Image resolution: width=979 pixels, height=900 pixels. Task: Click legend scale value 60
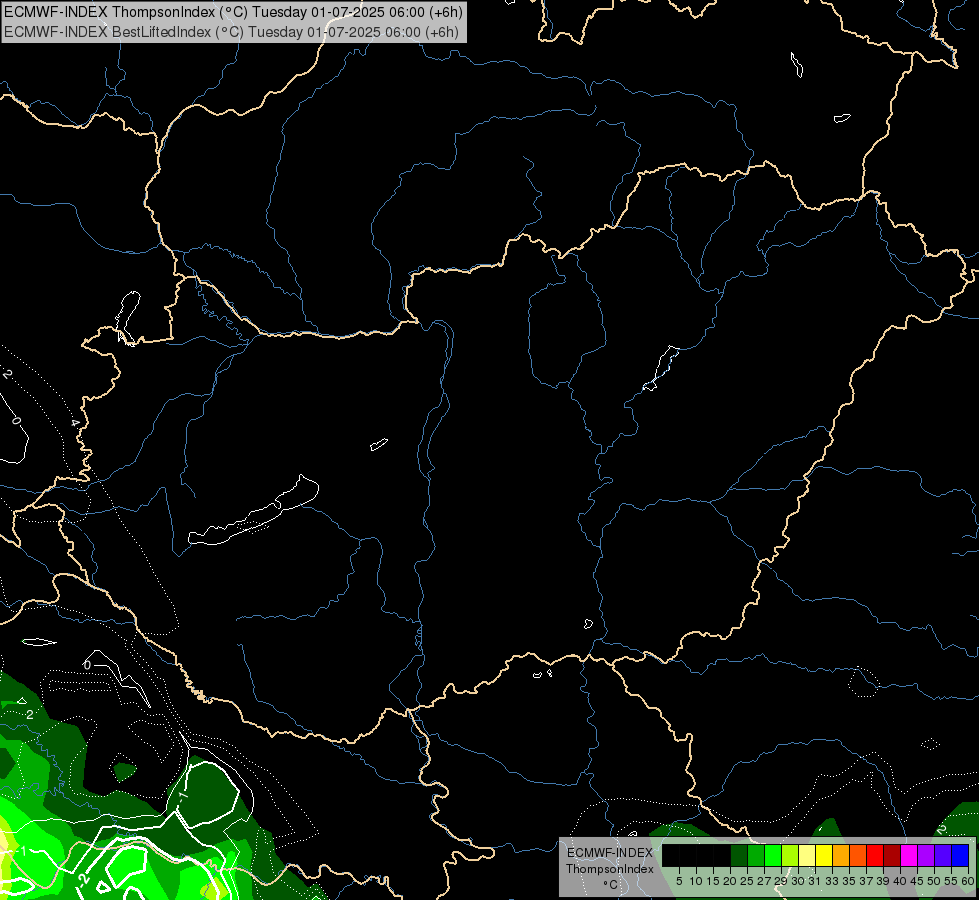[x=968, y=881]
